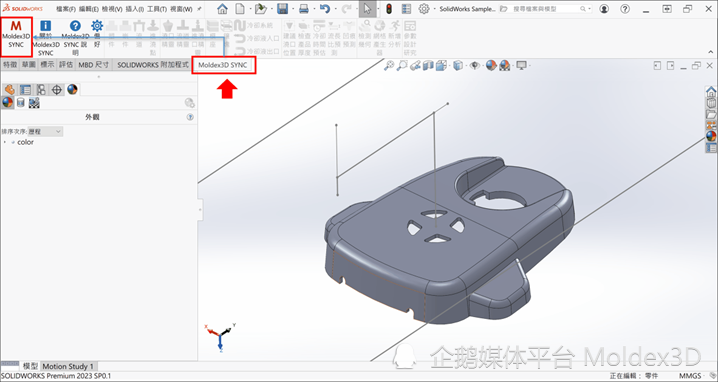Click the MMGS units in status bar
This screenshot has width=718, height=382.
coord(690,376)
